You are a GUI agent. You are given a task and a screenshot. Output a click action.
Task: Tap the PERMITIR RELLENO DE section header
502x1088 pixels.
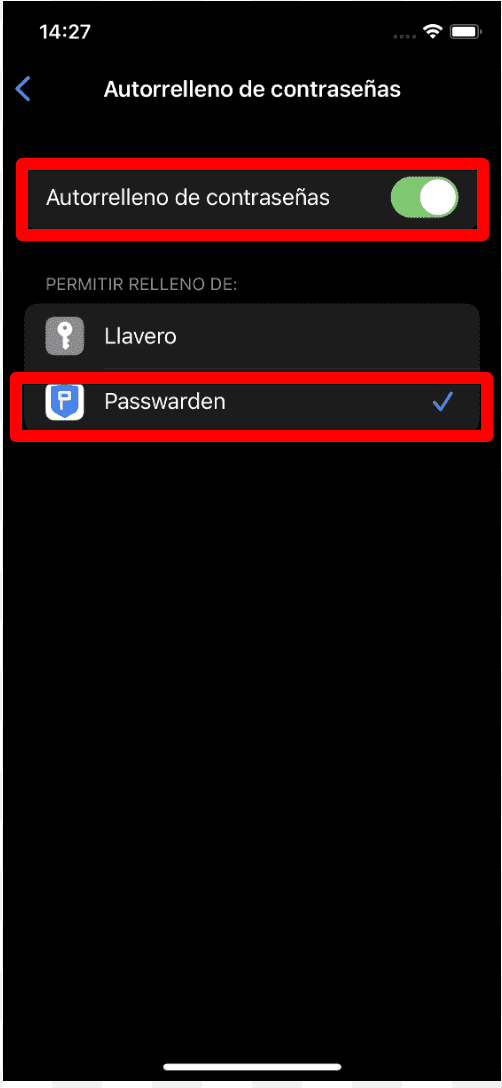click(x=142, y=284)
